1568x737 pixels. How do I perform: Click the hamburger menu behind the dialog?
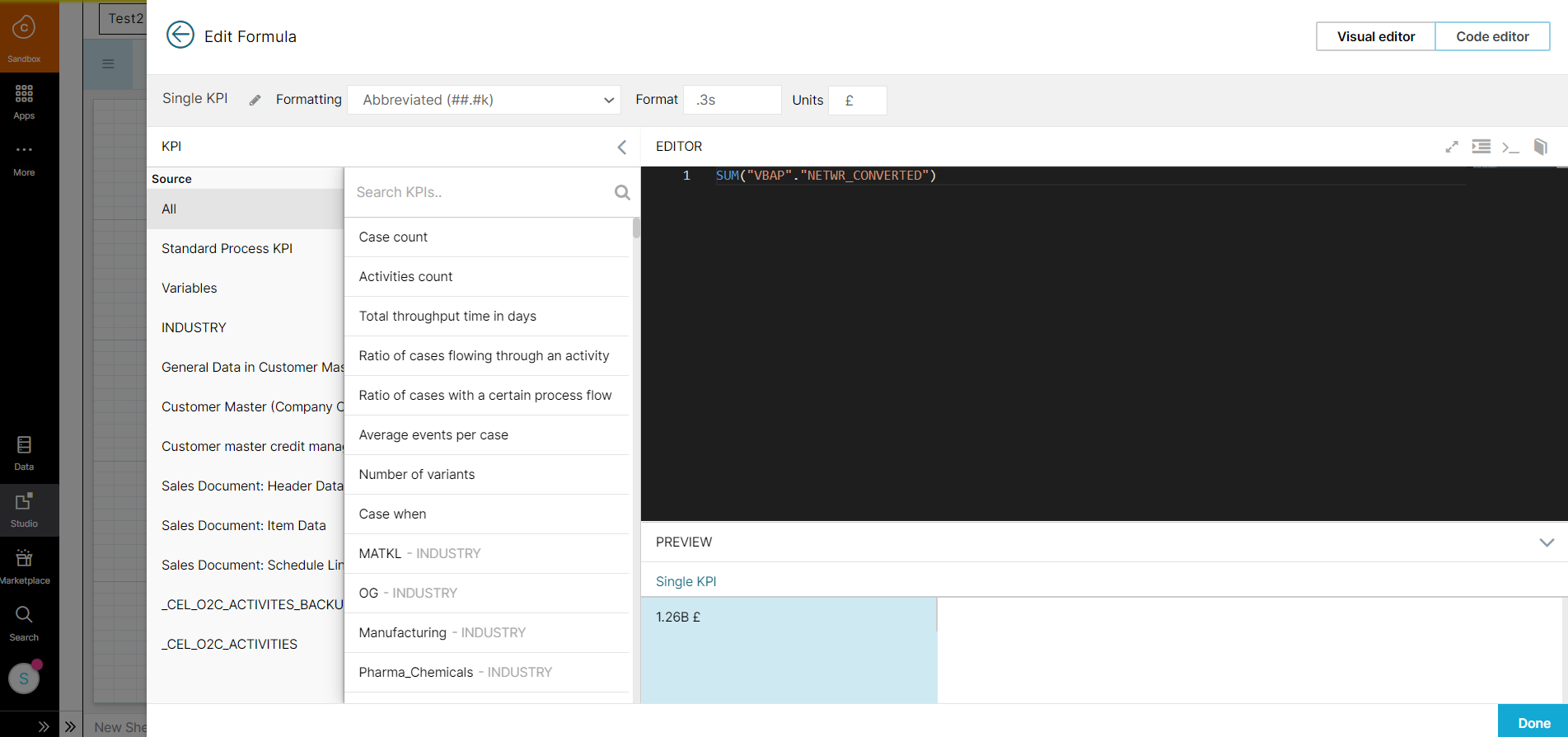click(108, 63)
